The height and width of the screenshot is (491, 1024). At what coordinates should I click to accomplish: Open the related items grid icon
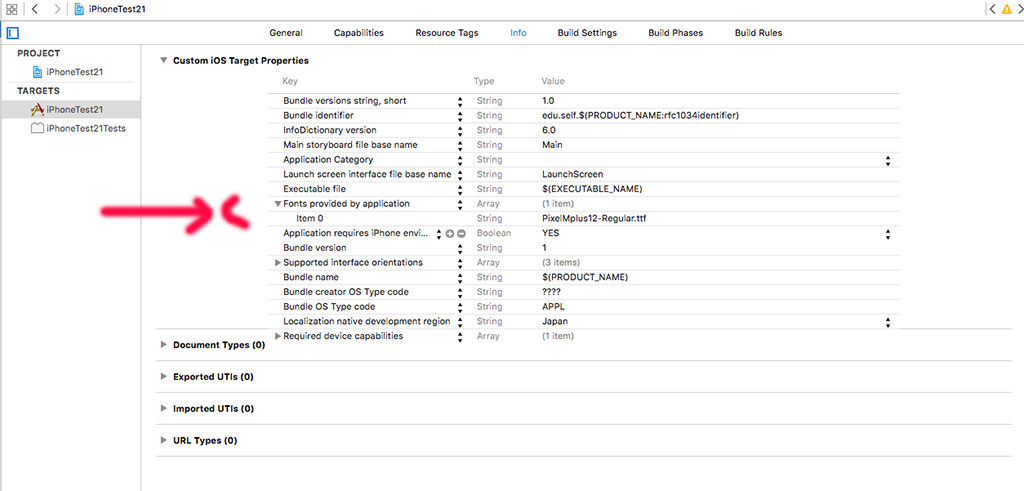click(x=12, y=9)
